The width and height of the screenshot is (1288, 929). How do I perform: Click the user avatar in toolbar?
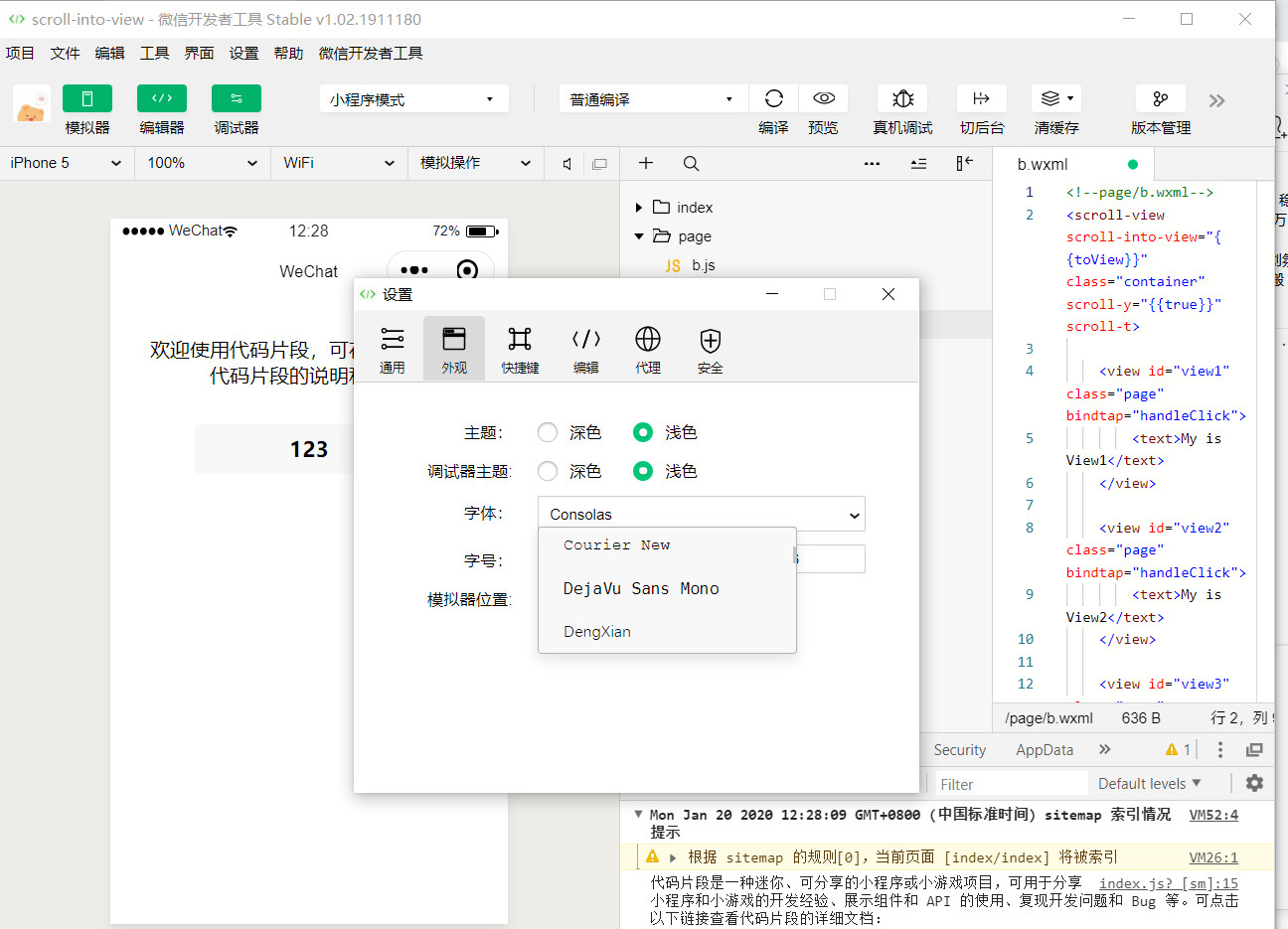pos(32,104)
